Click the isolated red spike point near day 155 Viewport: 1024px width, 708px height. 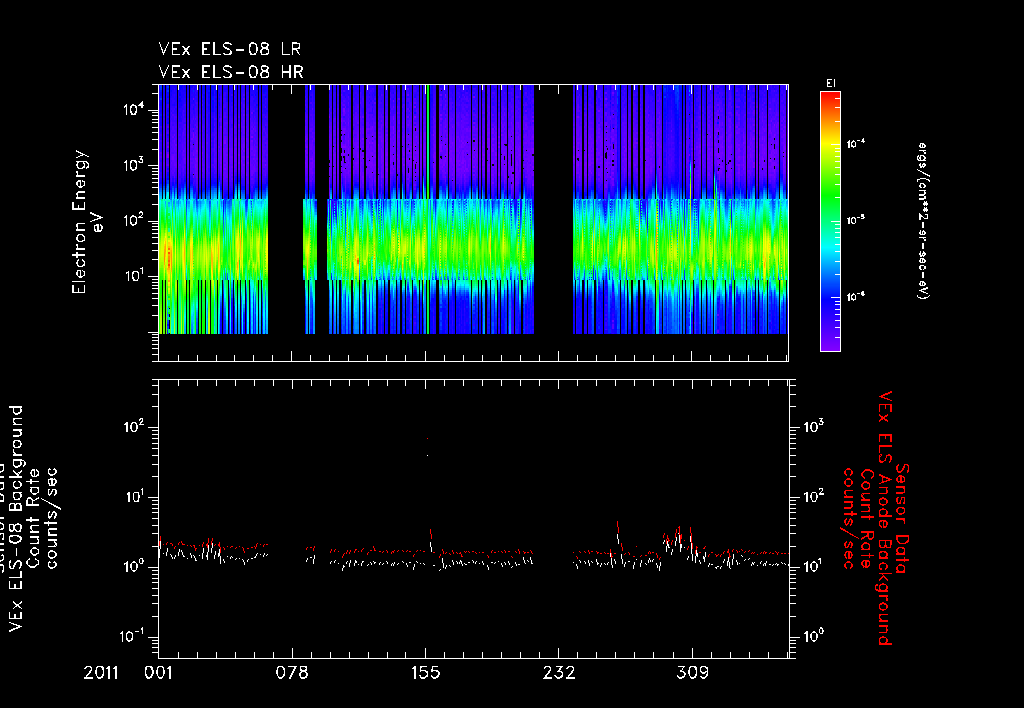pos(427,438)
